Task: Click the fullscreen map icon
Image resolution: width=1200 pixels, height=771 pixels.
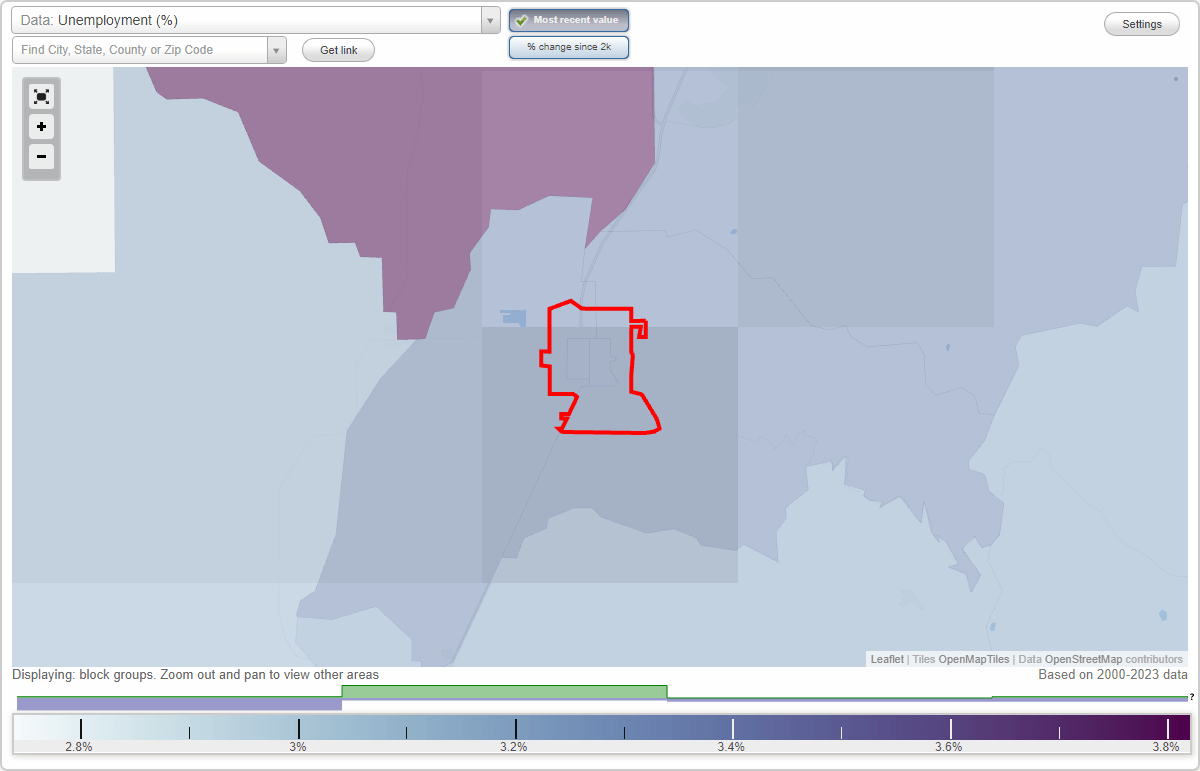Action: click(x=41, y=96)
